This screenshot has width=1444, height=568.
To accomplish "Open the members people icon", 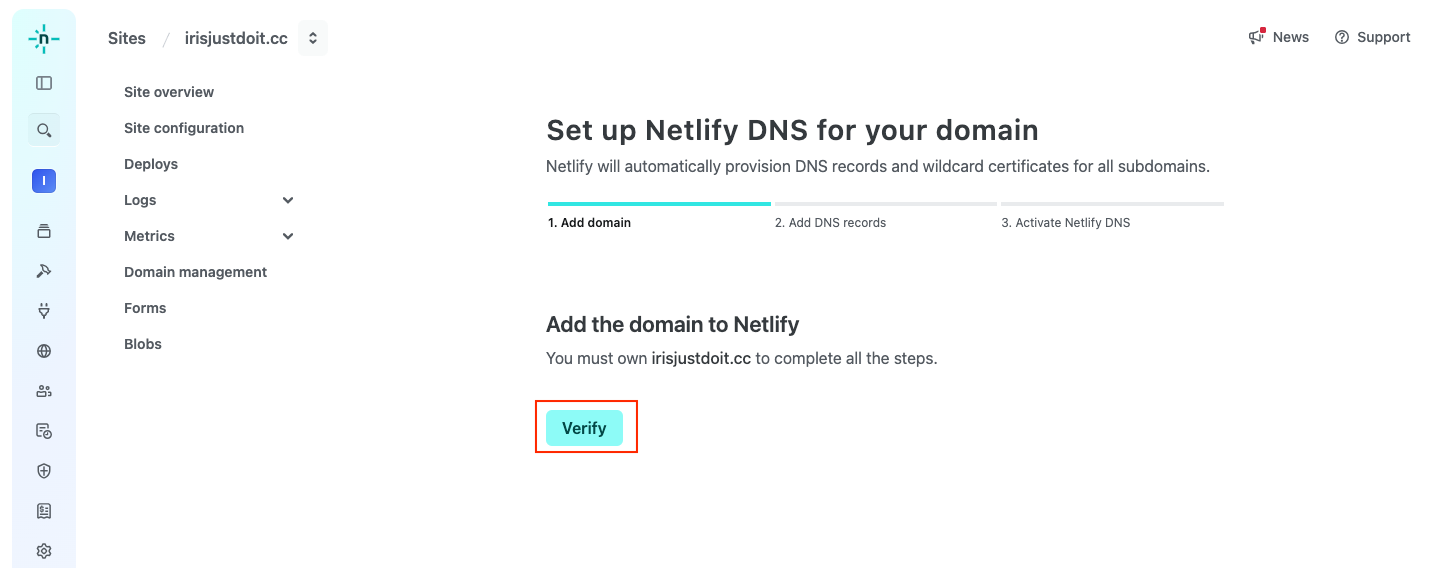I will click(x=43, y=391).
